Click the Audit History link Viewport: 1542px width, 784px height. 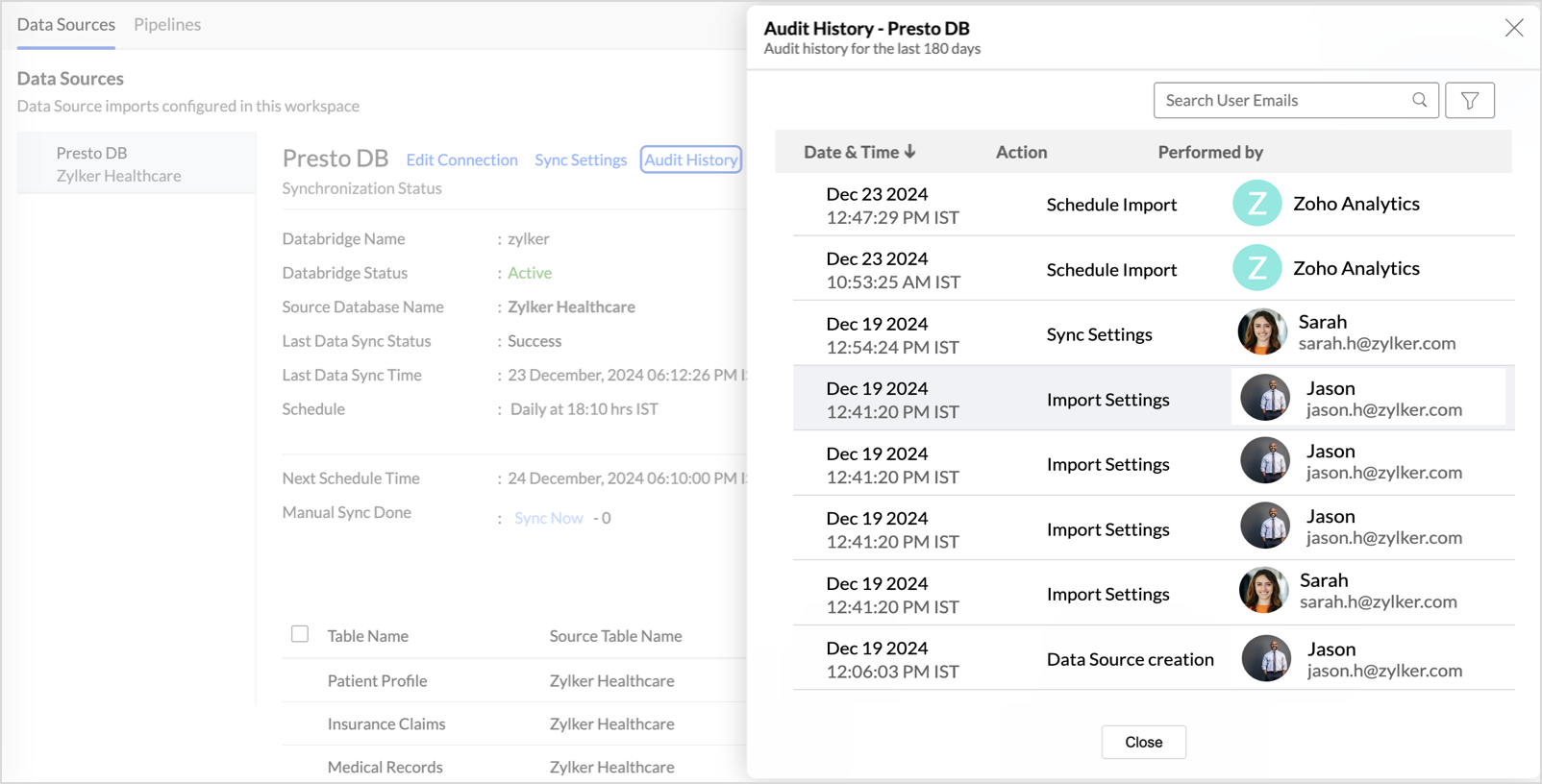691,159
